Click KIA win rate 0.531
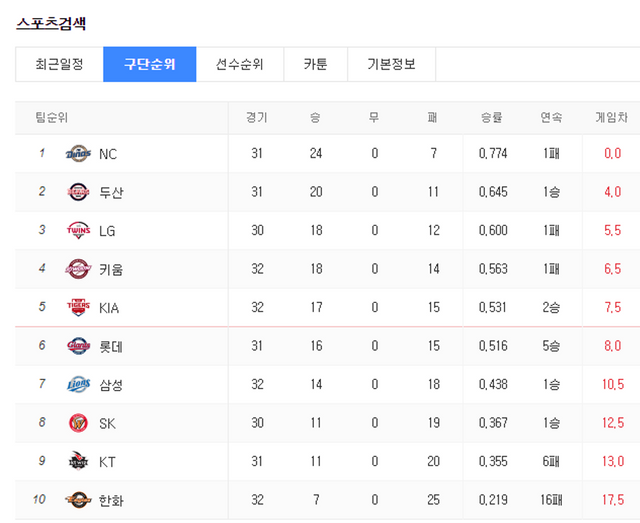This screenshot has height=523, width=640. pos(493,307)
